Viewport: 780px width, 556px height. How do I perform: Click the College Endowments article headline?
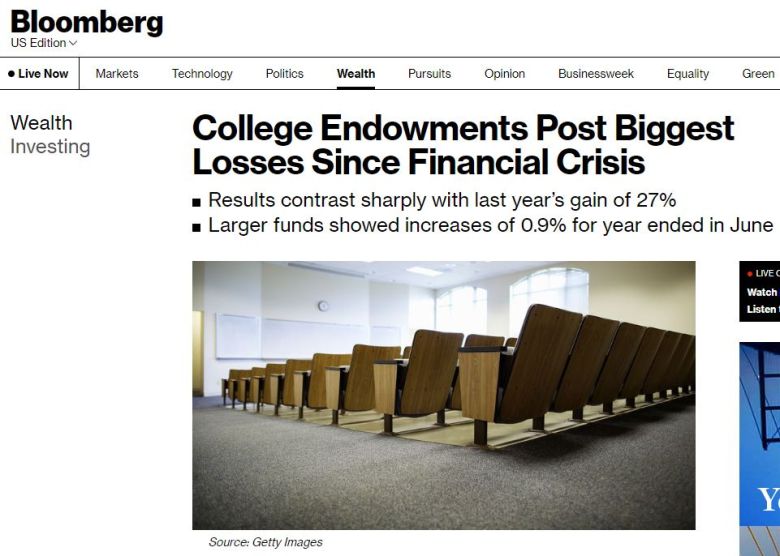[x=463, y=145]
